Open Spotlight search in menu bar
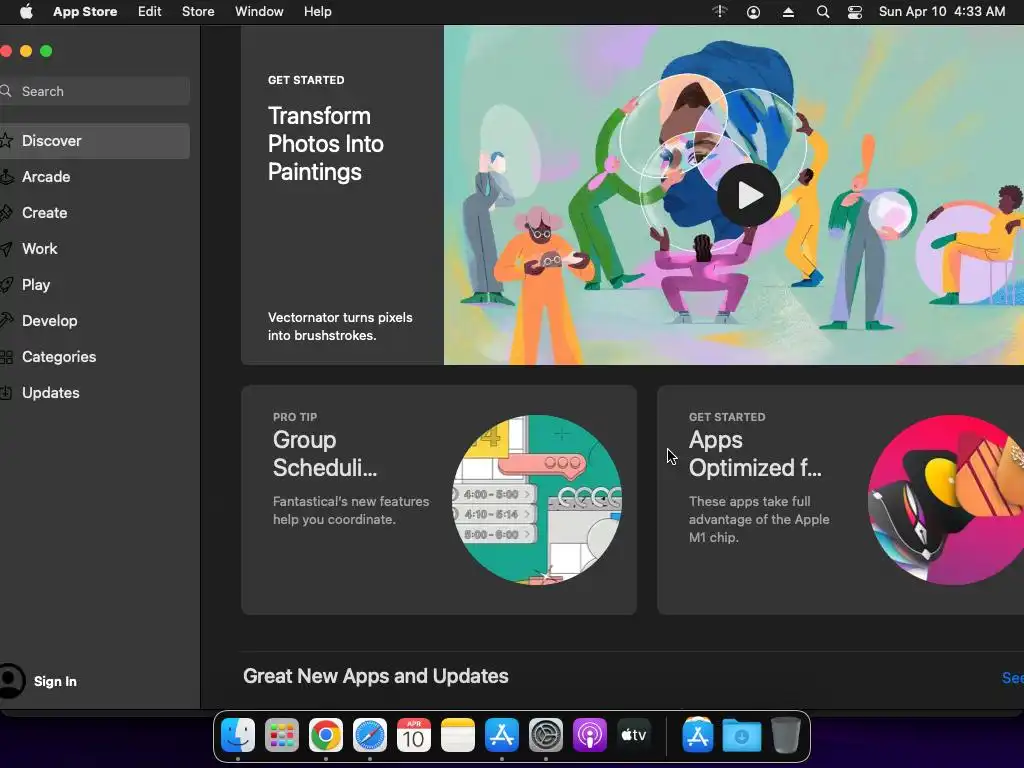 tap(823, 12)
